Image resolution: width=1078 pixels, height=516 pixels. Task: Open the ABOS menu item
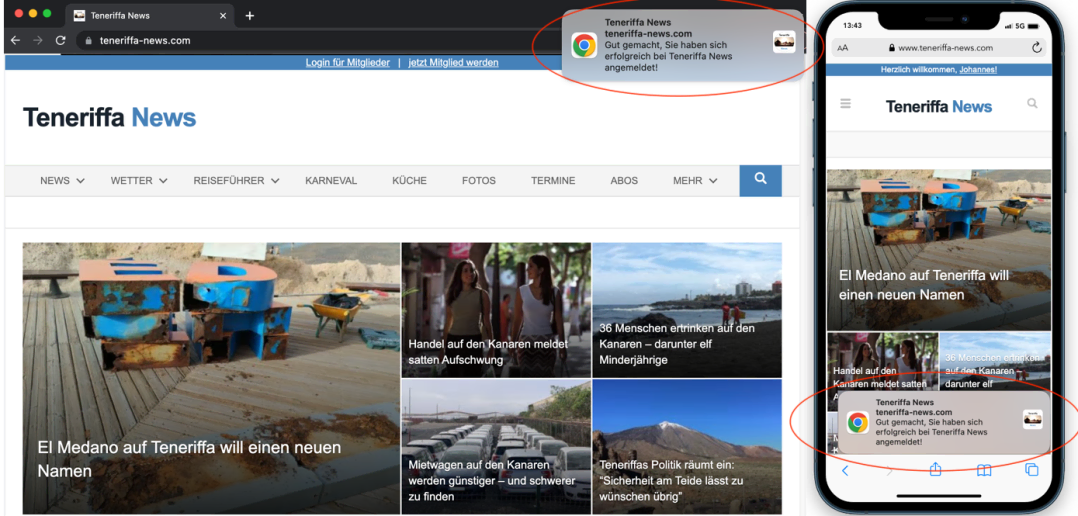624,181
